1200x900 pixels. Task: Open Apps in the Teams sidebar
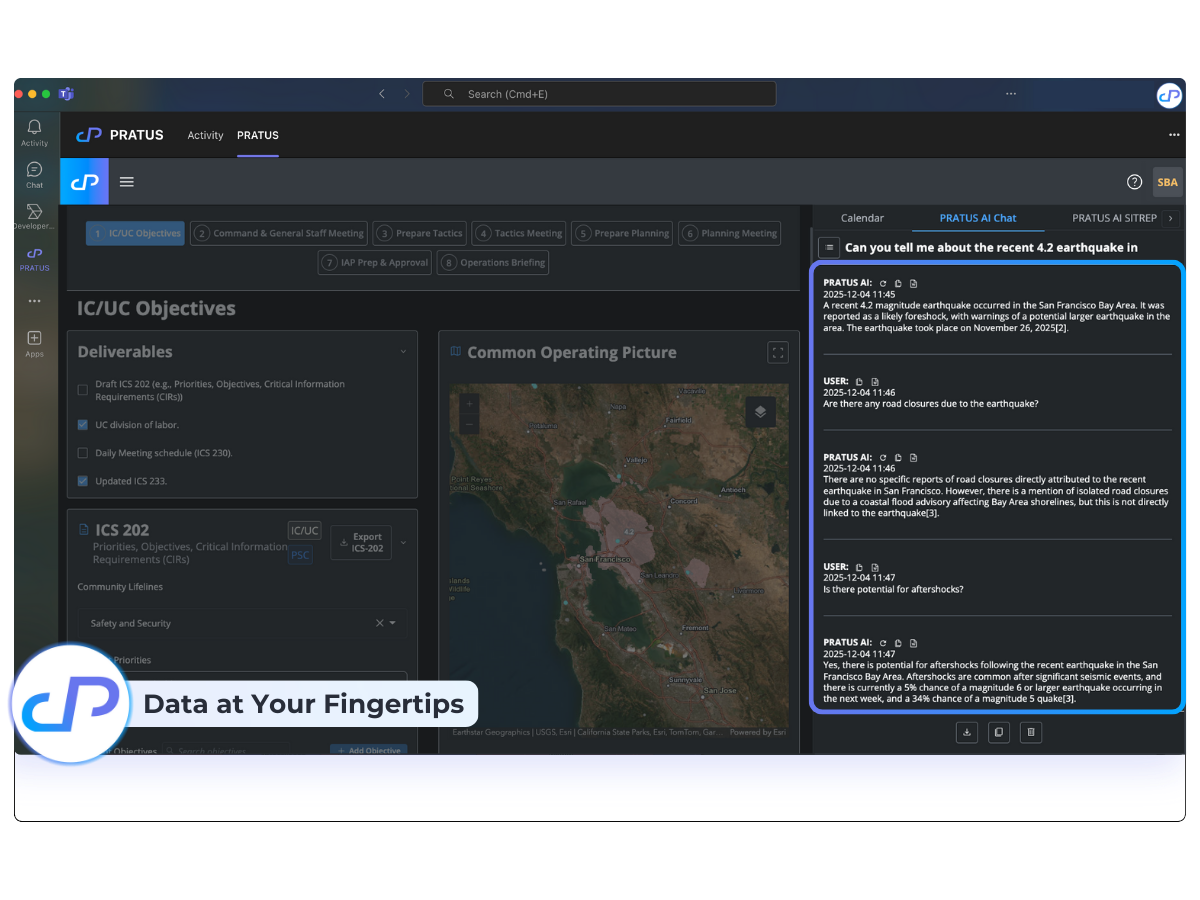click(35, 343)
